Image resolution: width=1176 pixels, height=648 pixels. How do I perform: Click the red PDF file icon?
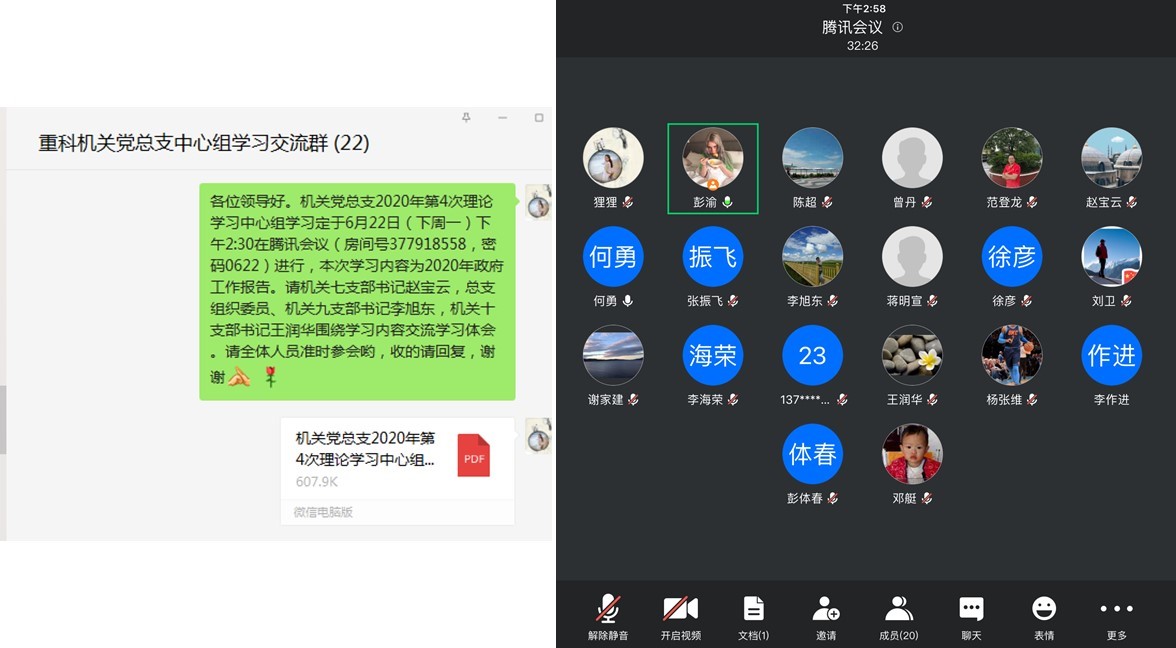474,455
